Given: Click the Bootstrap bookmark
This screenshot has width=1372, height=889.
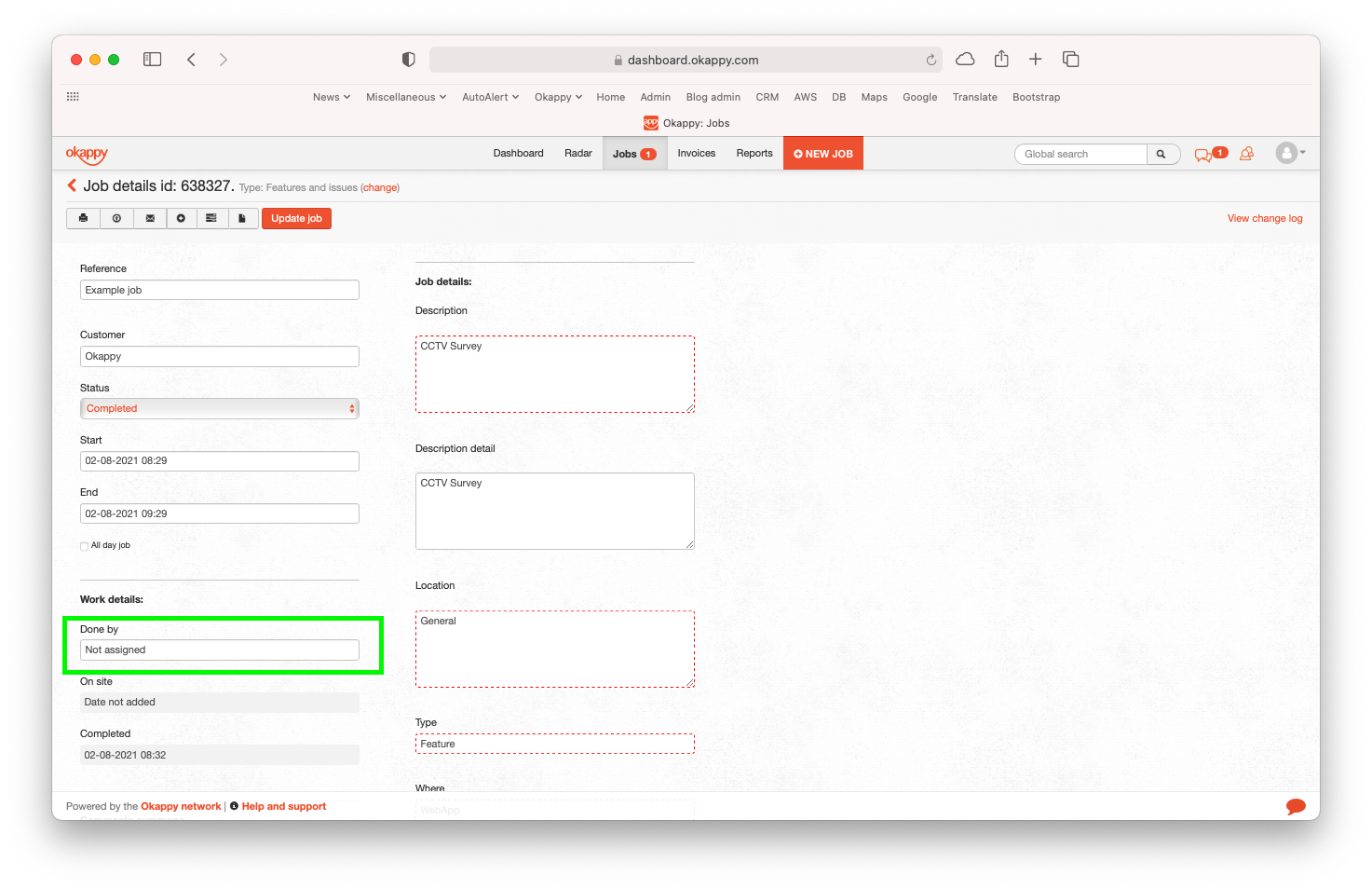Looking at the screenshot, I should point(1037,97).
